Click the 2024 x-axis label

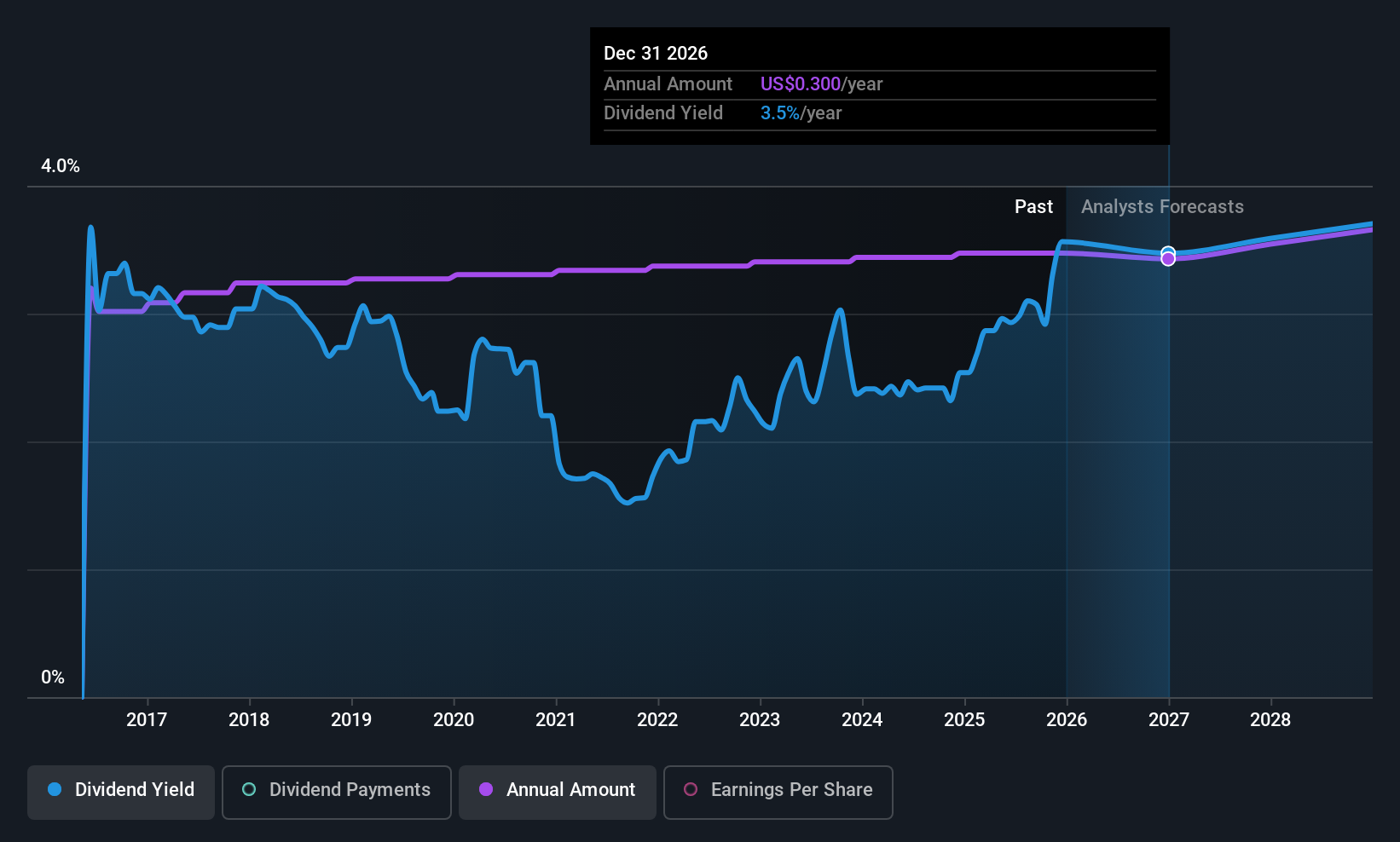(862, 720)
